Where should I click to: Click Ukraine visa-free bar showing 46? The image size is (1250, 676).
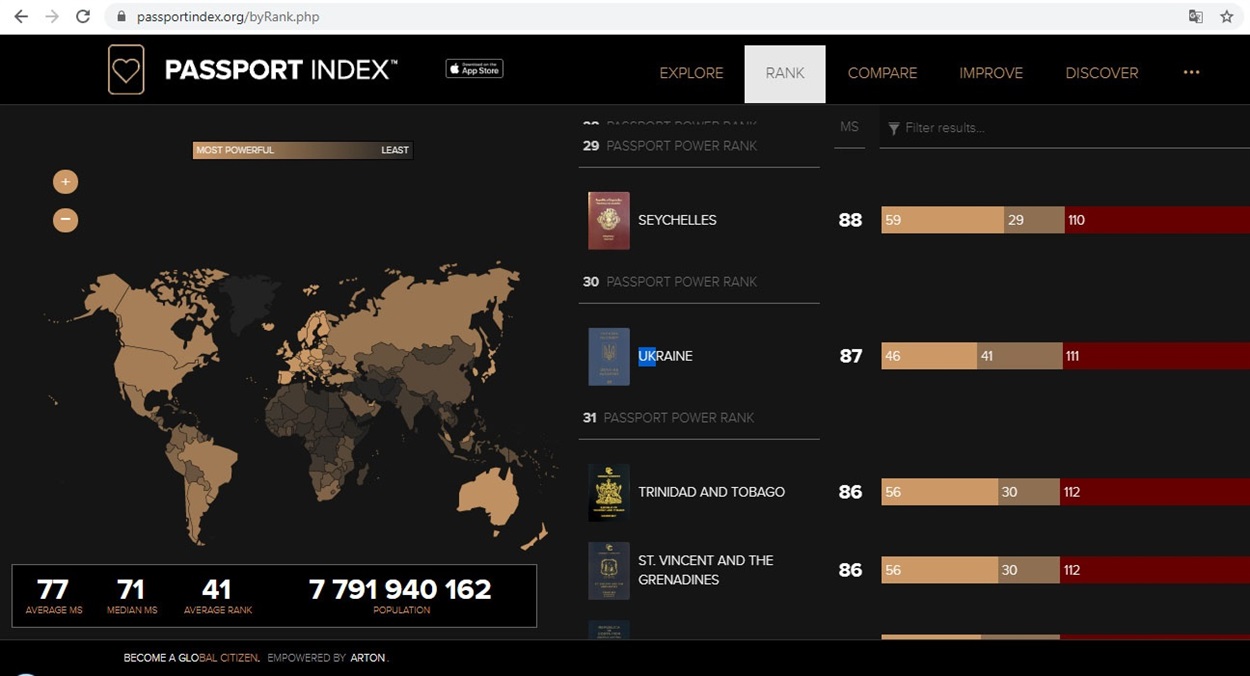tap(929, 356)
